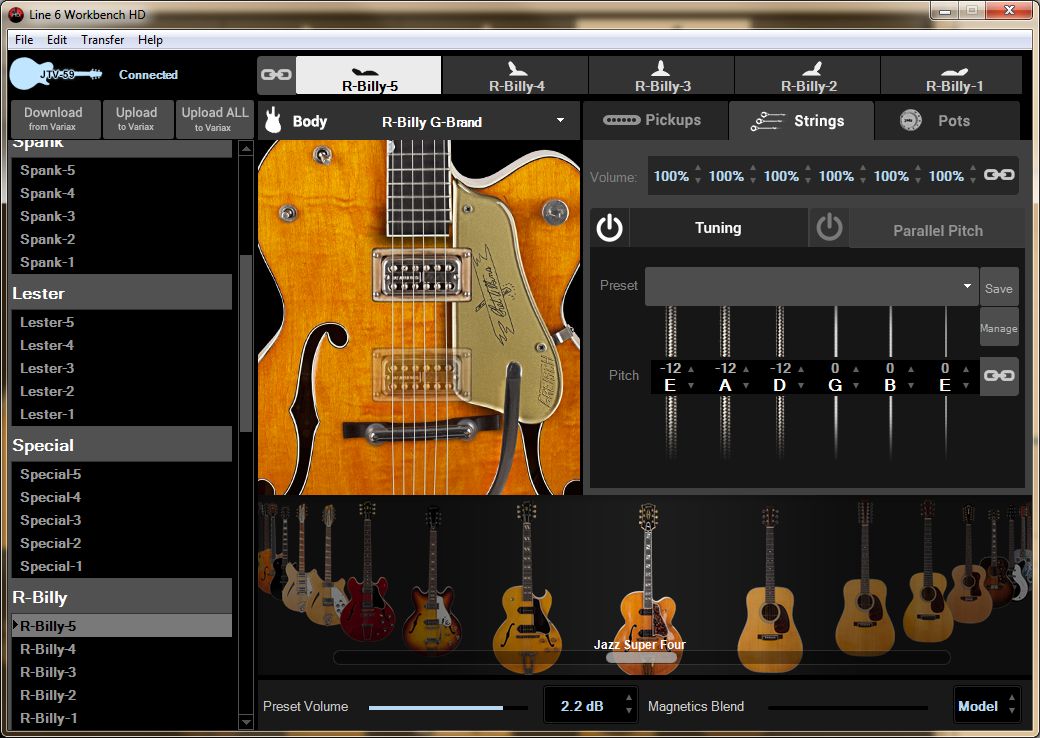Select the Special-2 preset
This screenshot has height=738, width=1040.
pyautogui.click(x=122, y=543)
